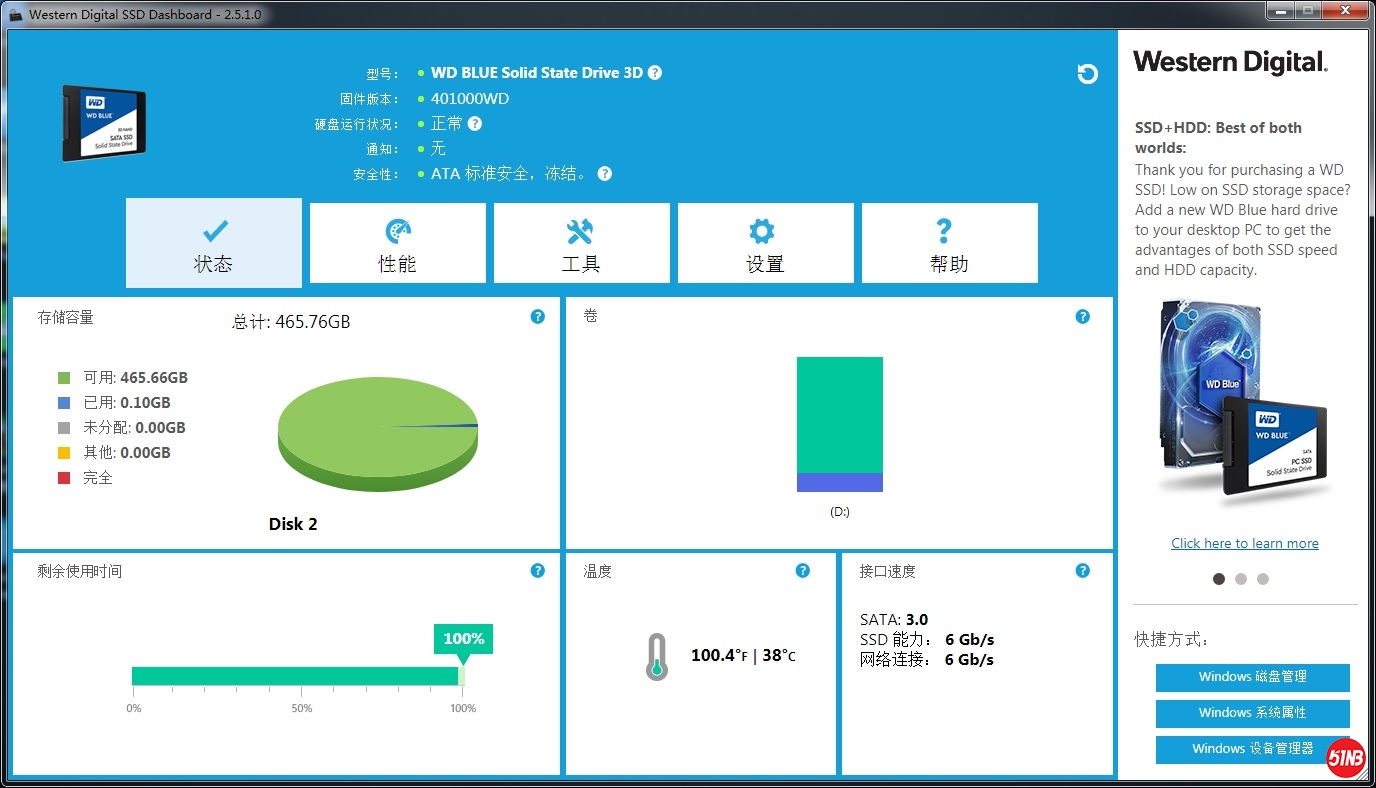
Task: Open Windows 磁盘管理 shortcut
Action: point(1252,677)
